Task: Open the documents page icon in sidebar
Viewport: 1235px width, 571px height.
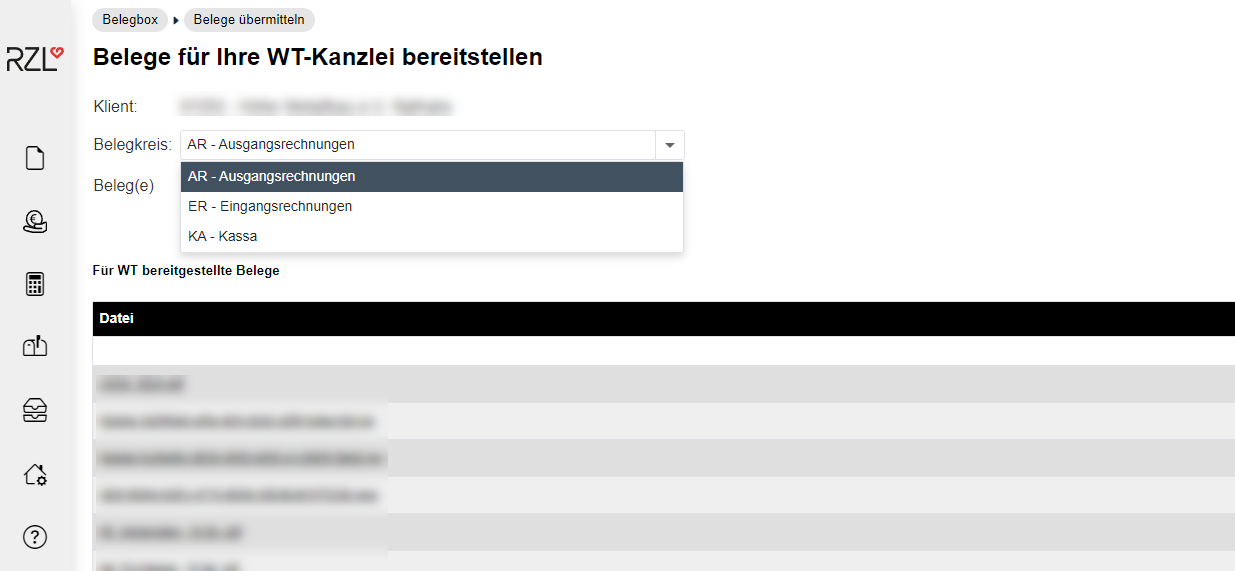Action: point(35,158)
